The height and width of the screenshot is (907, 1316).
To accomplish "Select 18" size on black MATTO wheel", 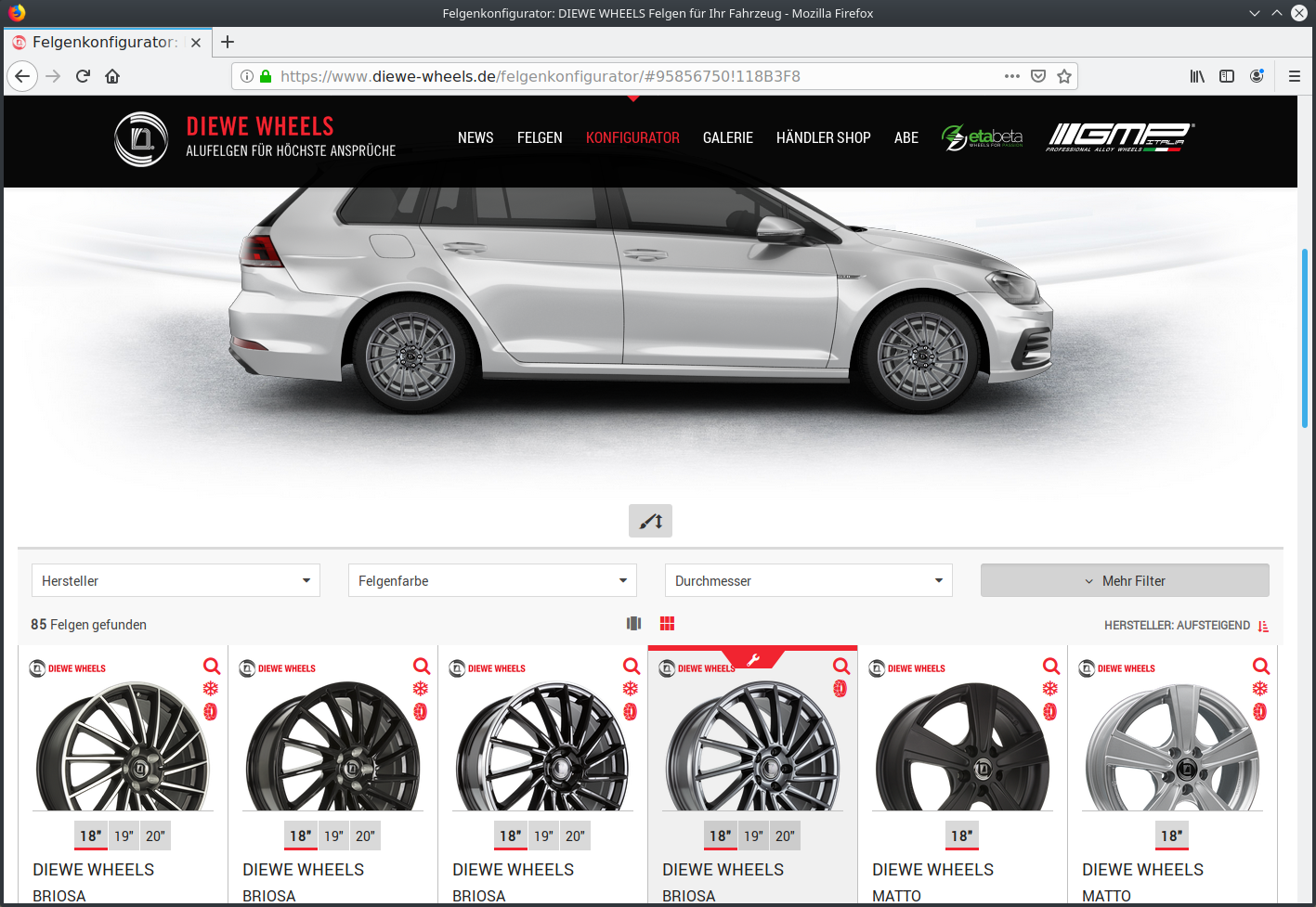I will click(x=962, y=836).
